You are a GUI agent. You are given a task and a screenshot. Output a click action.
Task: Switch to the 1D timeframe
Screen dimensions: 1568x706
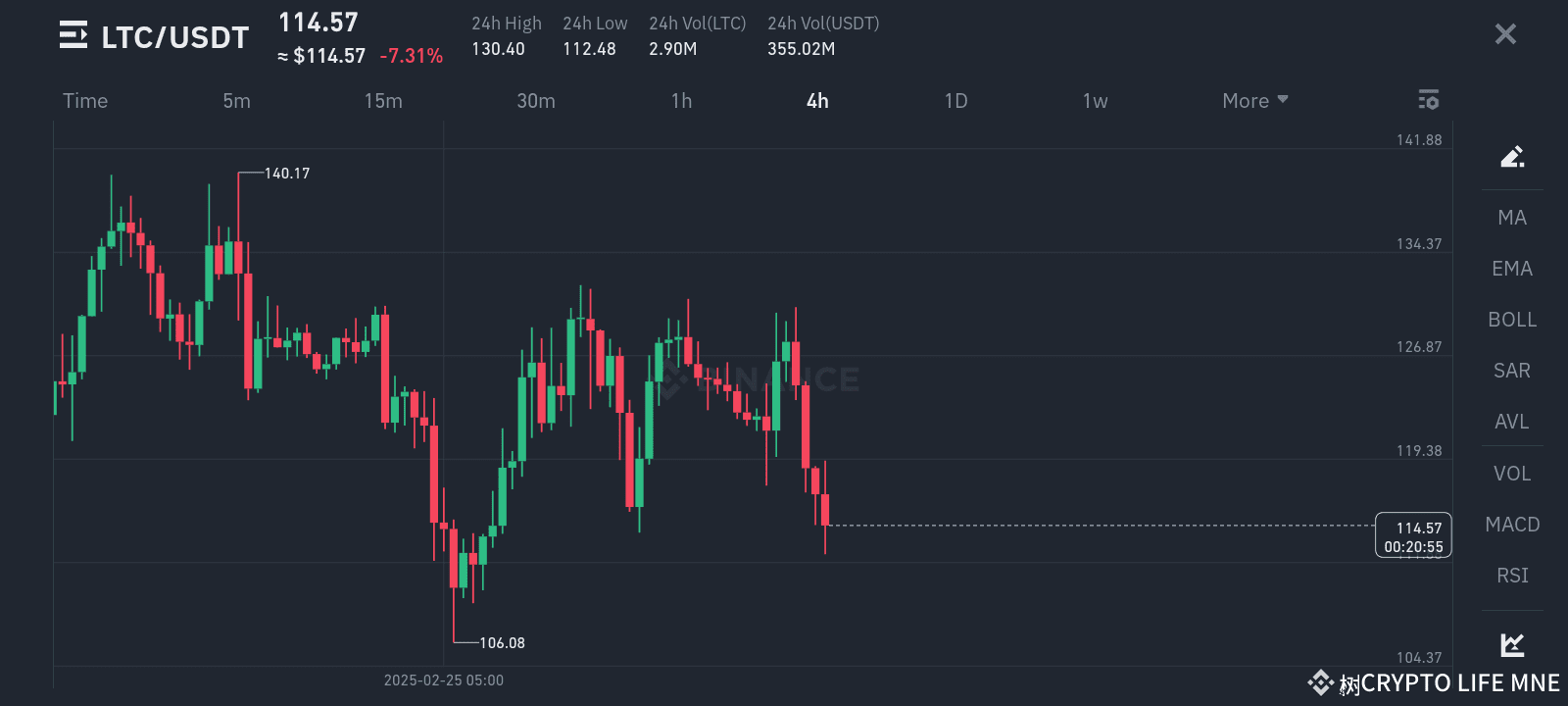tap(955, 100)
